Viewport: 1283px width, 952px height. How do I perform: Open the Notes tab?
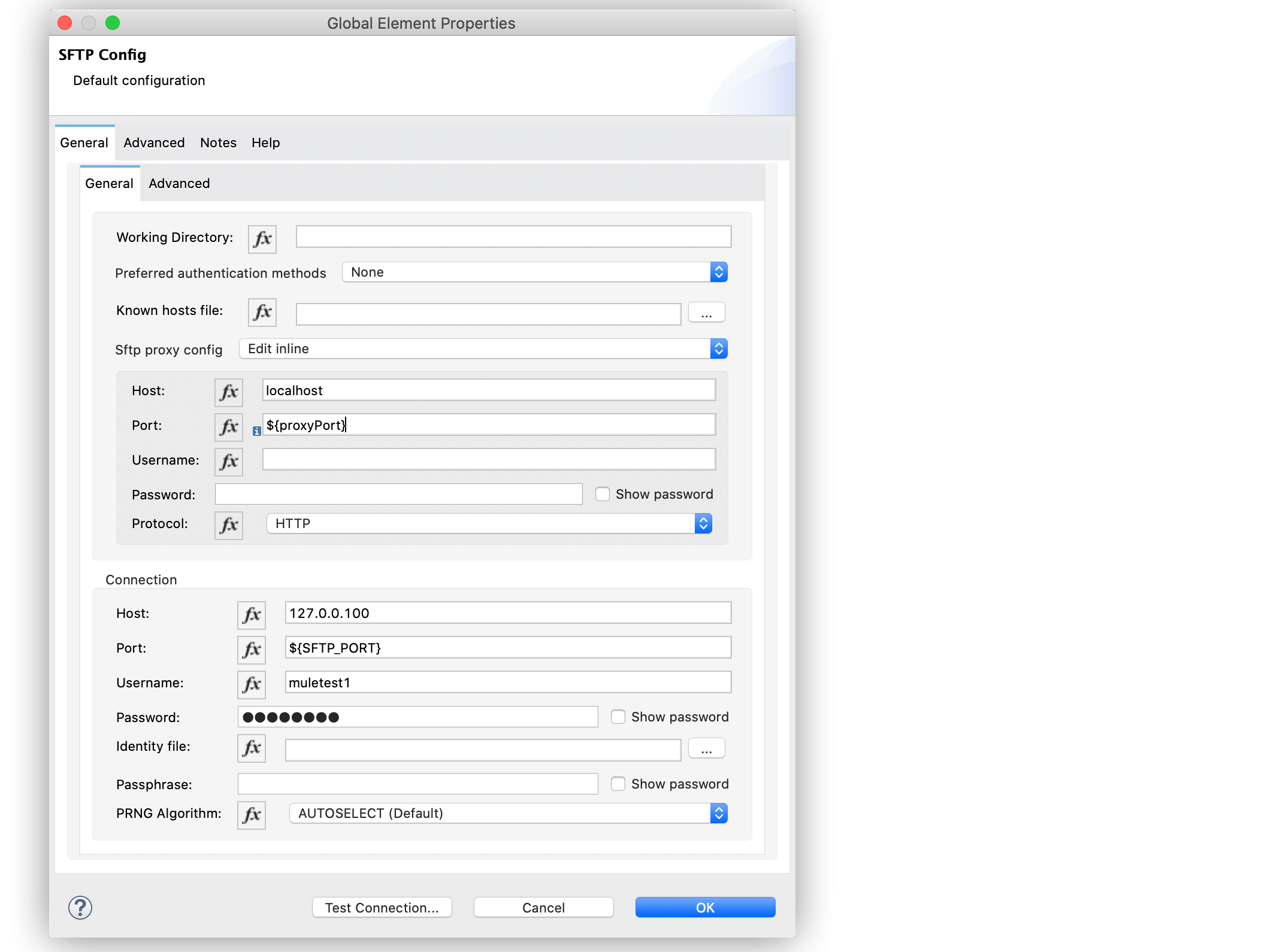pos(217,143)
